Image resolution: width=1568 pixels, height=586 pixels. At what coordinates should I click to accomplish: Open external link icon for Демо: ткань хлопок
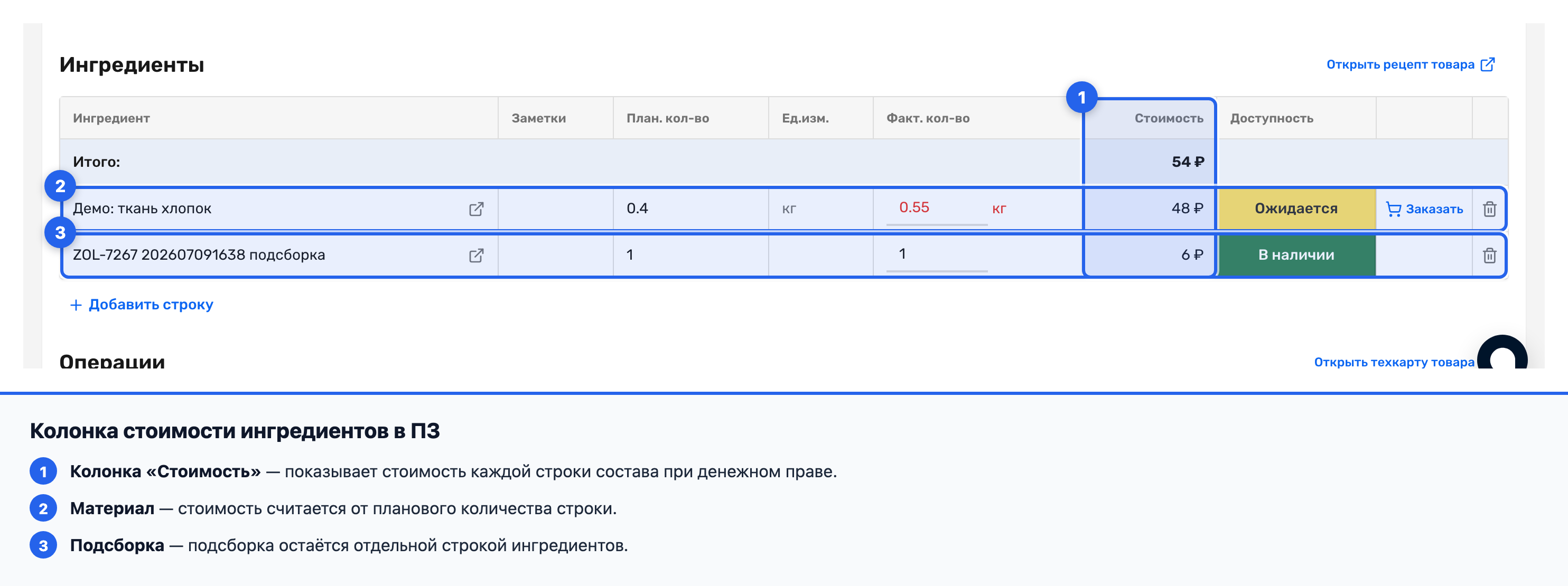pos(476,209)
